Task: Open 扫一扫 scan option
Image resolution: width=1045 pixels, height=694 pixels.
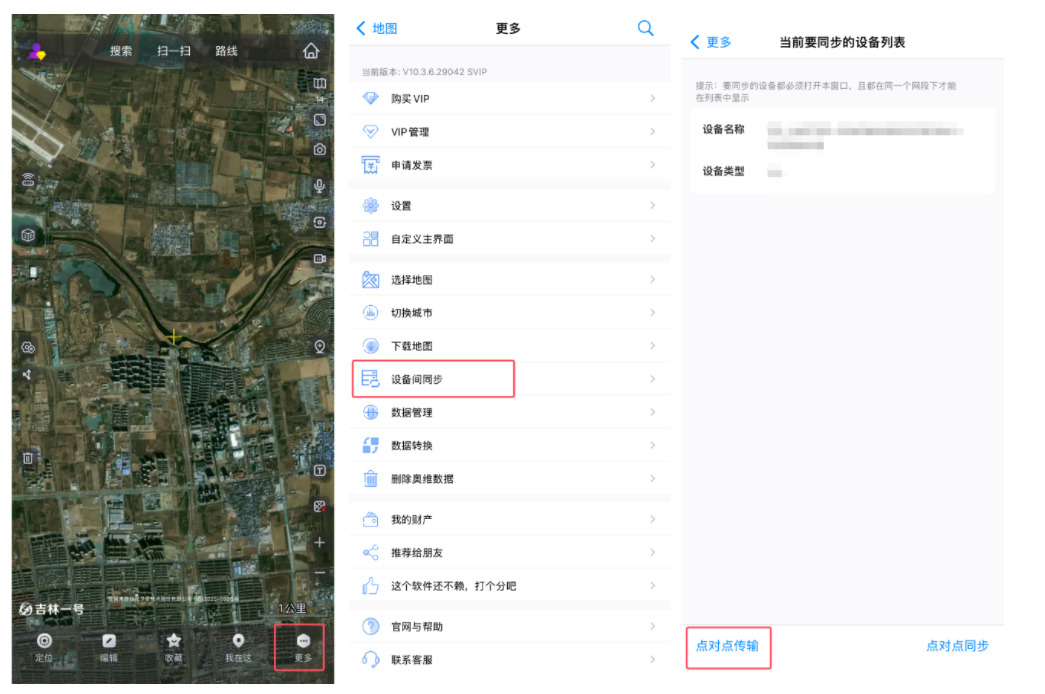Action: click(x=174, y=51)
